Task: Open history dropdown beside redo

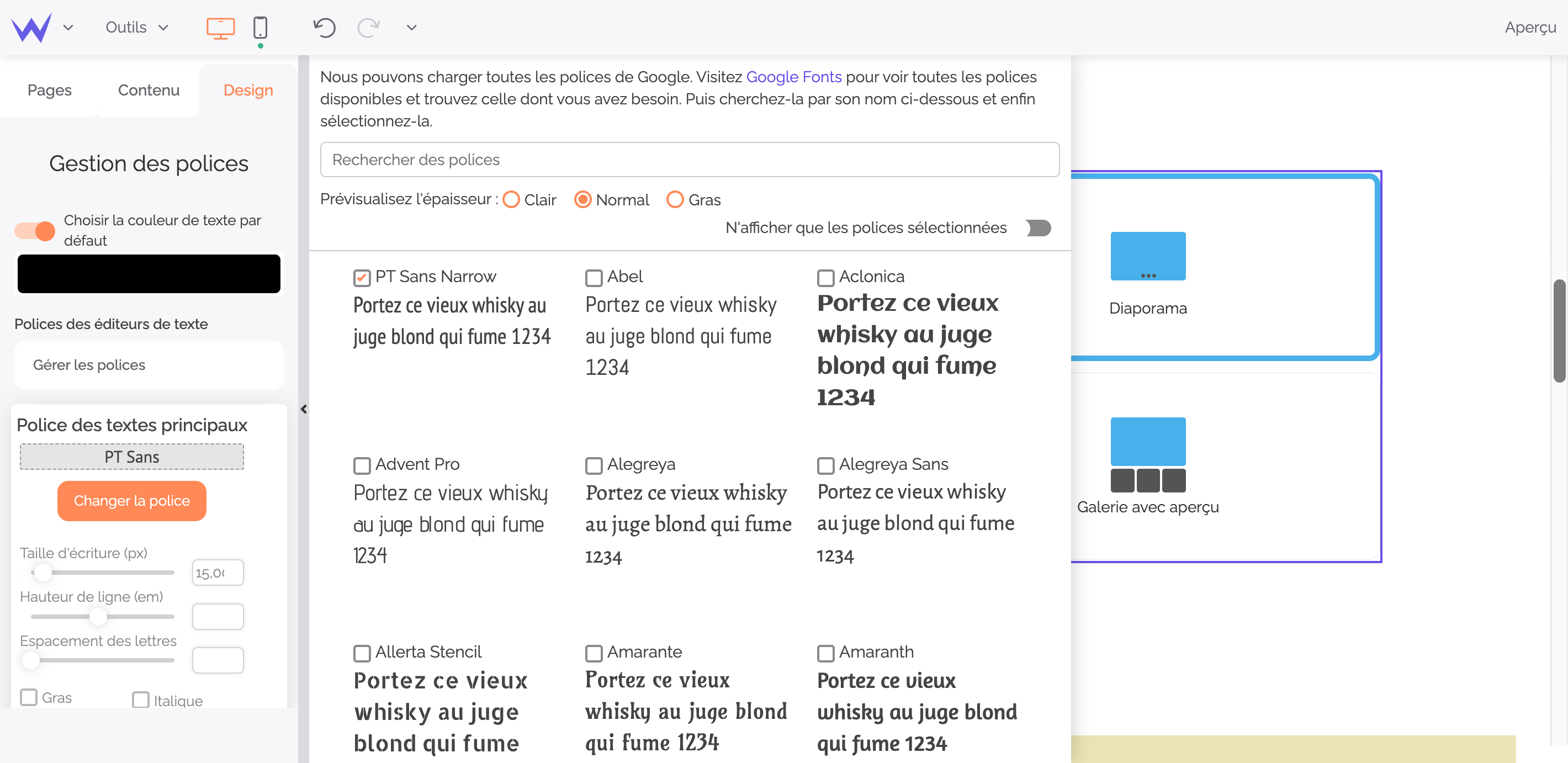Action: pos(411,28)
